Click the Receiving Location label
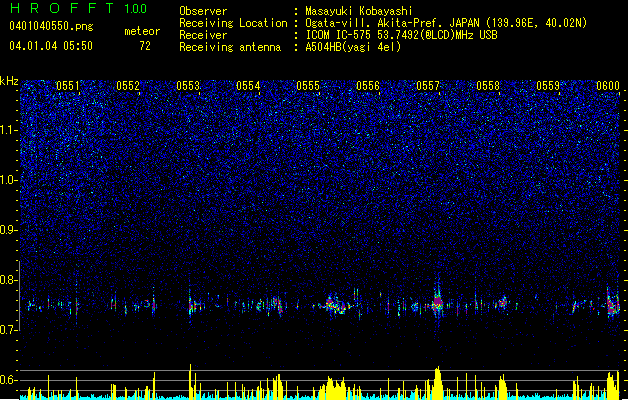629x400 pixels. click(x=233, y=23)
